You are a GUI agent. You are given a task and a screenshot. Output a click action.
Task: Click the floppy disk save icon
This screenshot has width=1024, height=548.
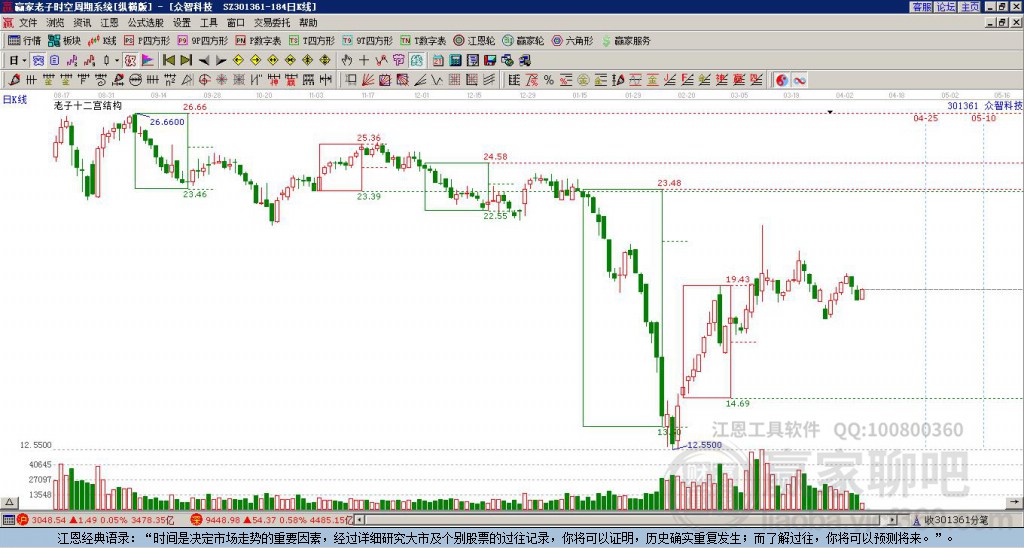pos(490,61)
